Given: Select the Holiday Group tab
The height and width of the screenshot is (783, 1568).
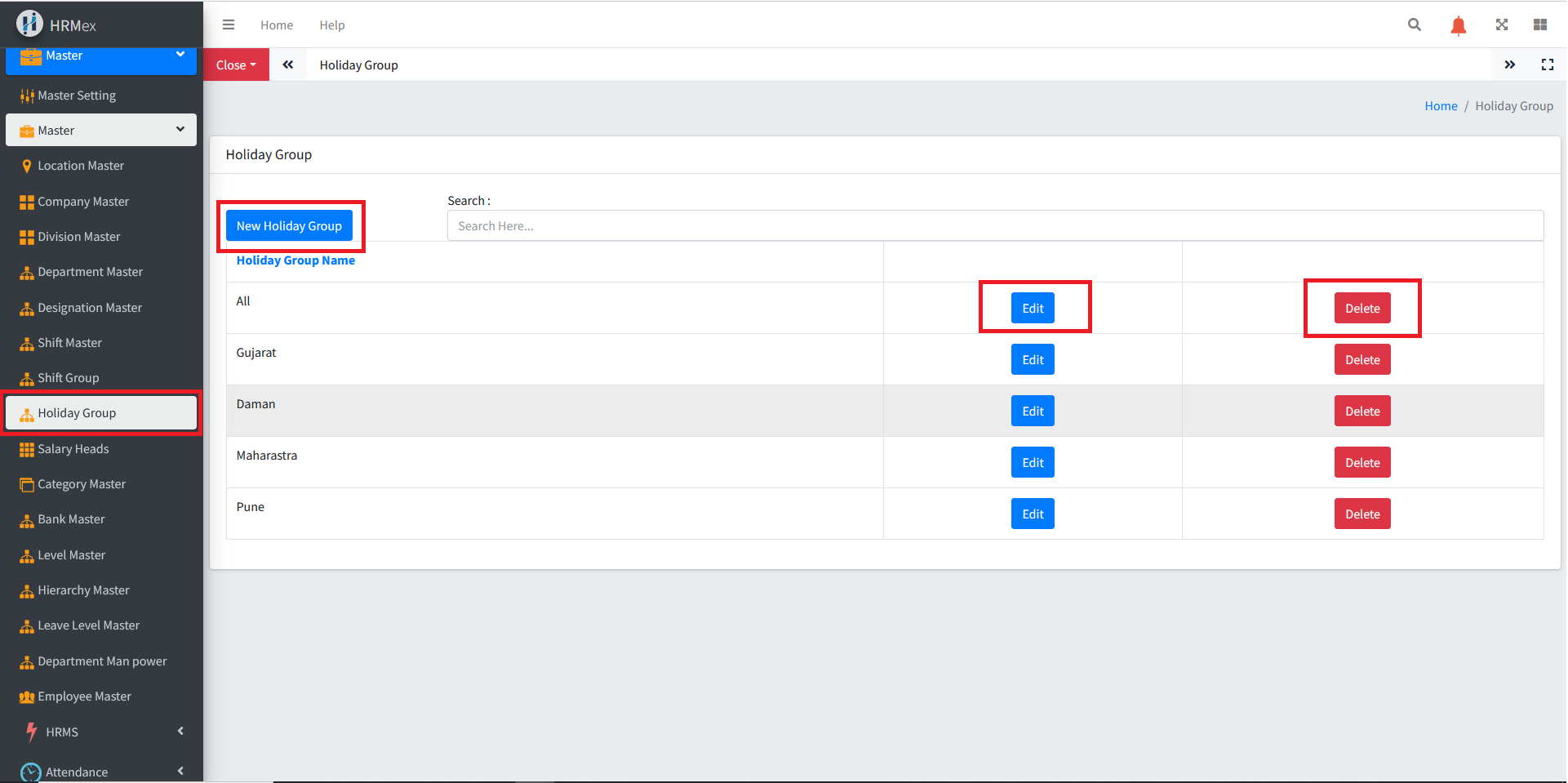Looking at the screenshot, I should (x=358, y=65).
